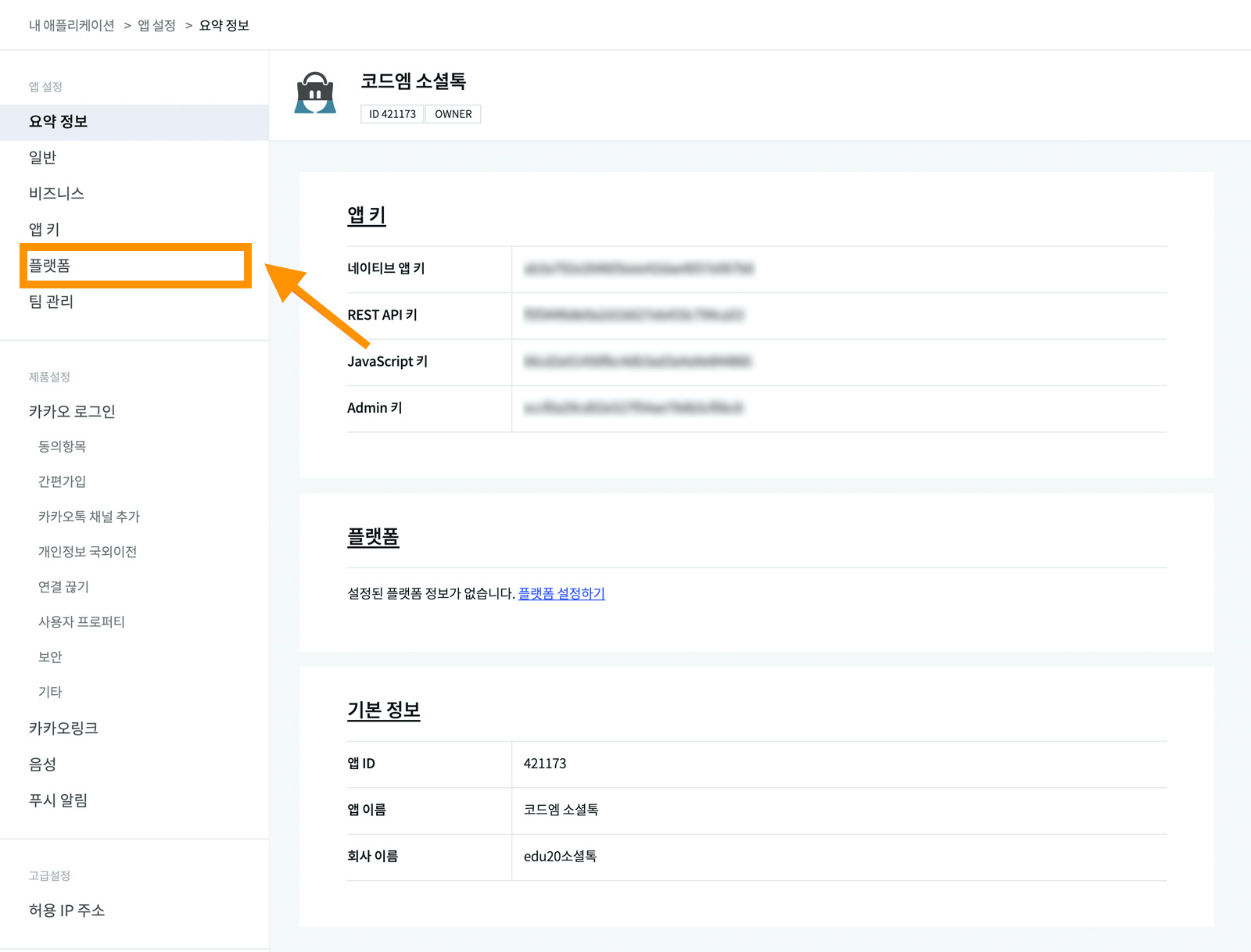Click the 제품설정 section label
1251x952 pixels.
49,377
